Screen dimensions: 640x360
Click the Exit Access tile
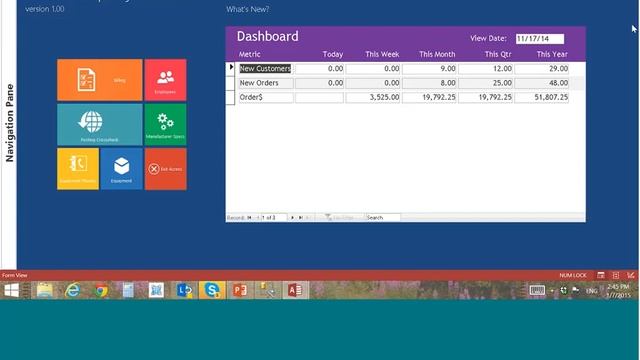(x=165, y=169)
